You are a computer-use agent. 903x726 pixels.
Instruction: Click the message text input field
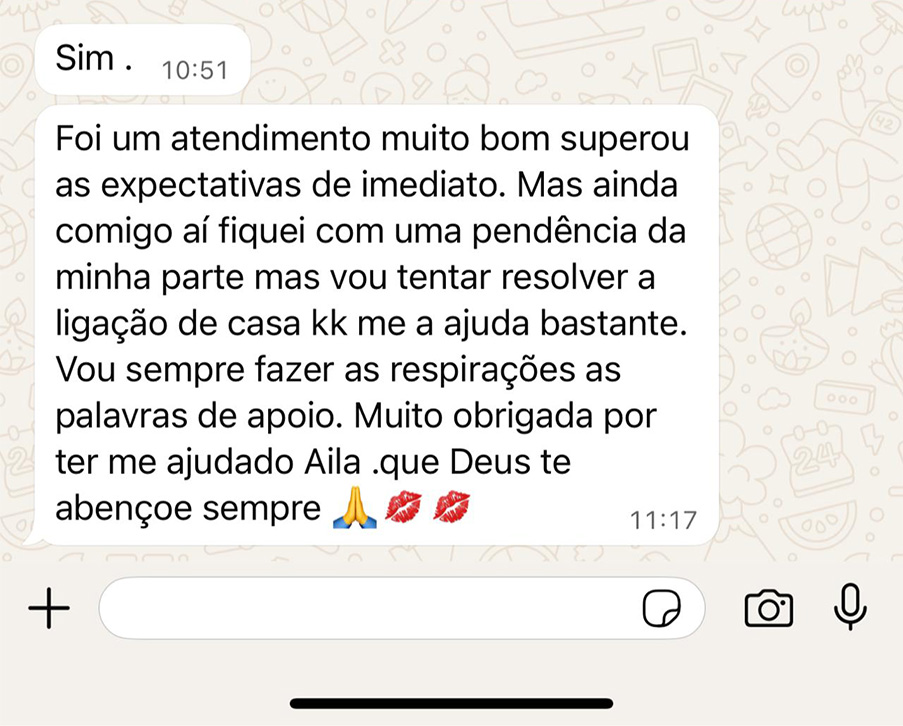pyautogui.click(x=401, y=608)
